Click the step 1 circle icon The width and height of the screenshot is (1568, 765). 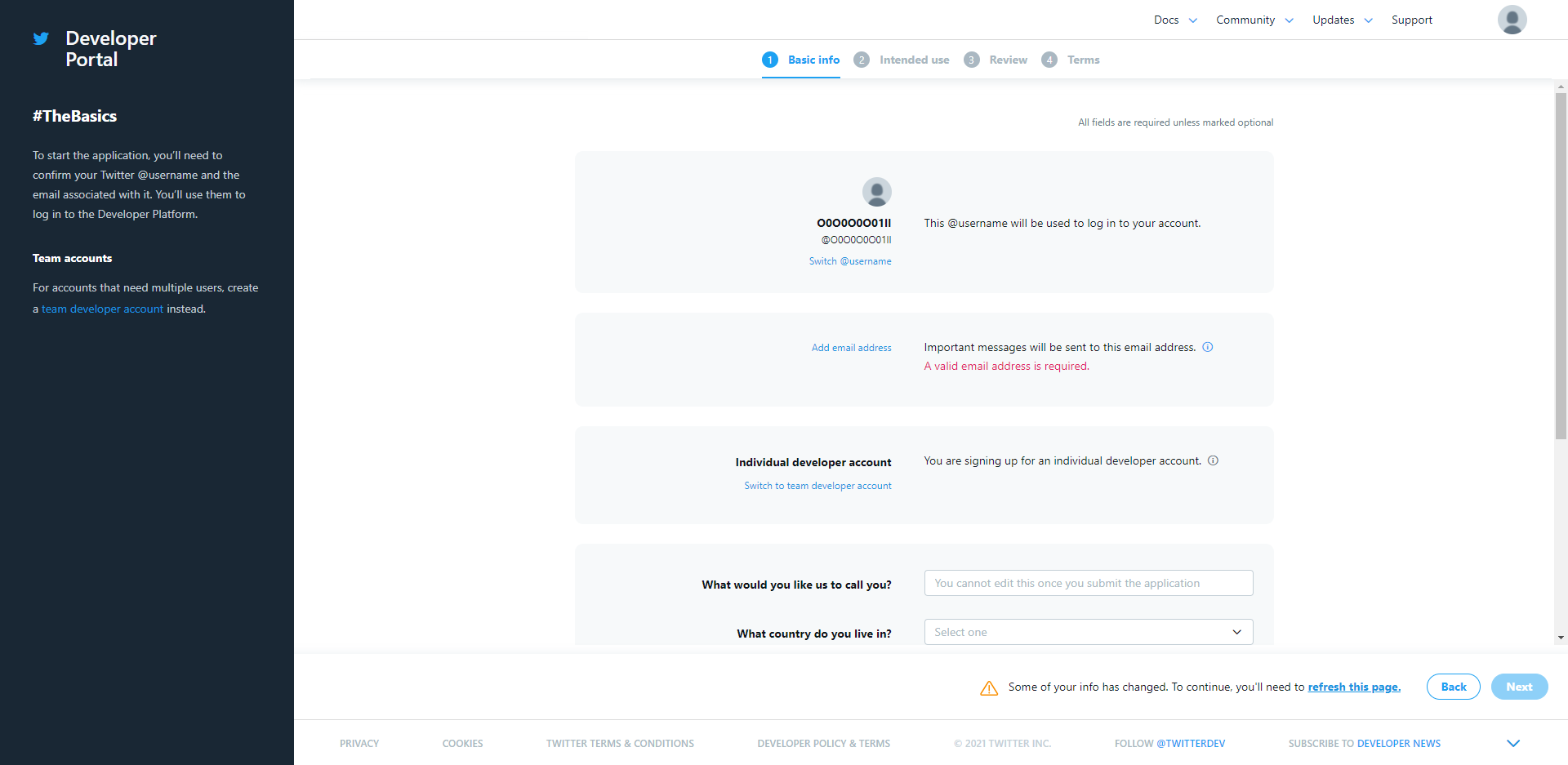[x=770, y=60]
